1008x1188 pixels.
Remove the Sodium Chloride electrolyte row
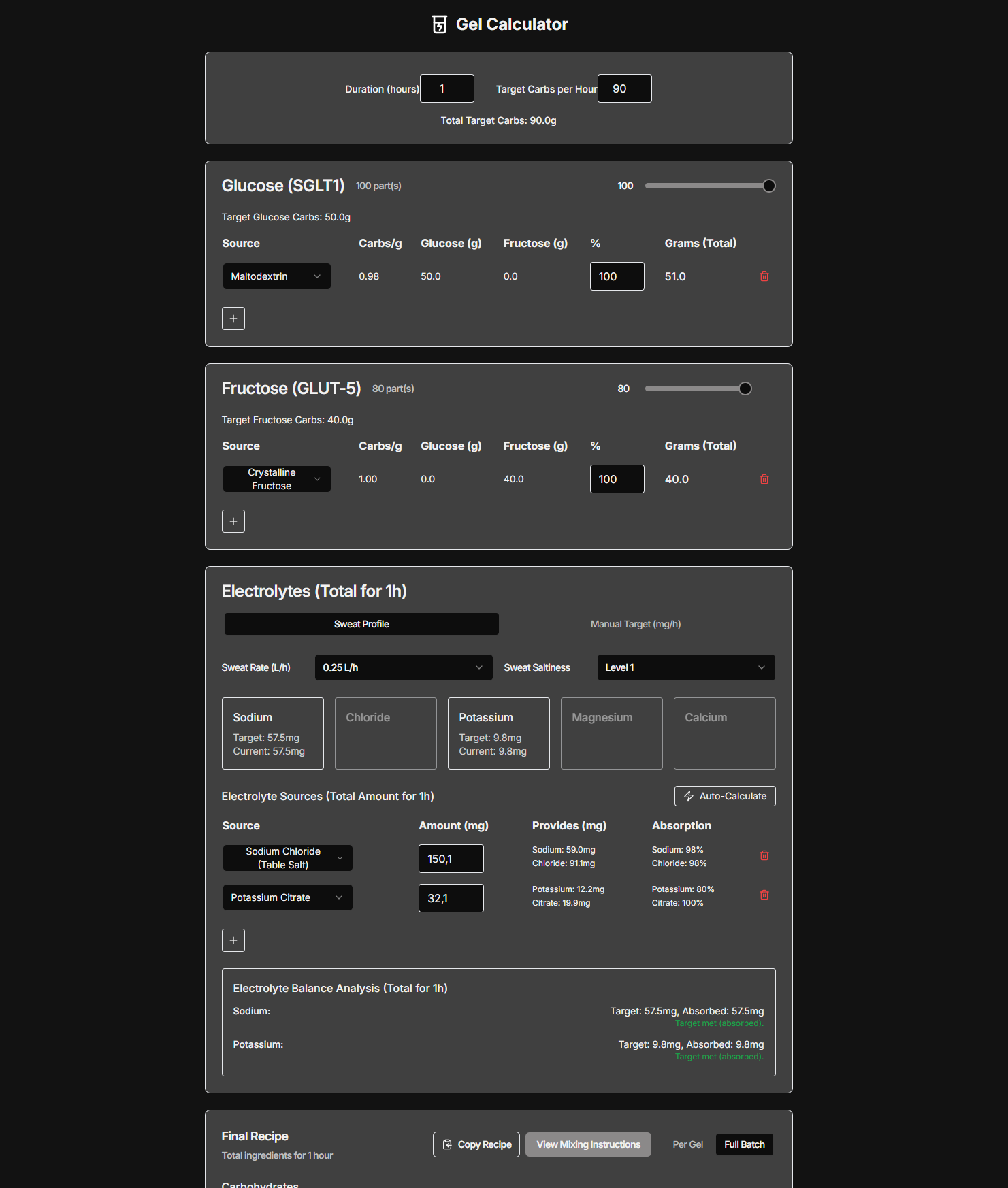tap(764, 855)
